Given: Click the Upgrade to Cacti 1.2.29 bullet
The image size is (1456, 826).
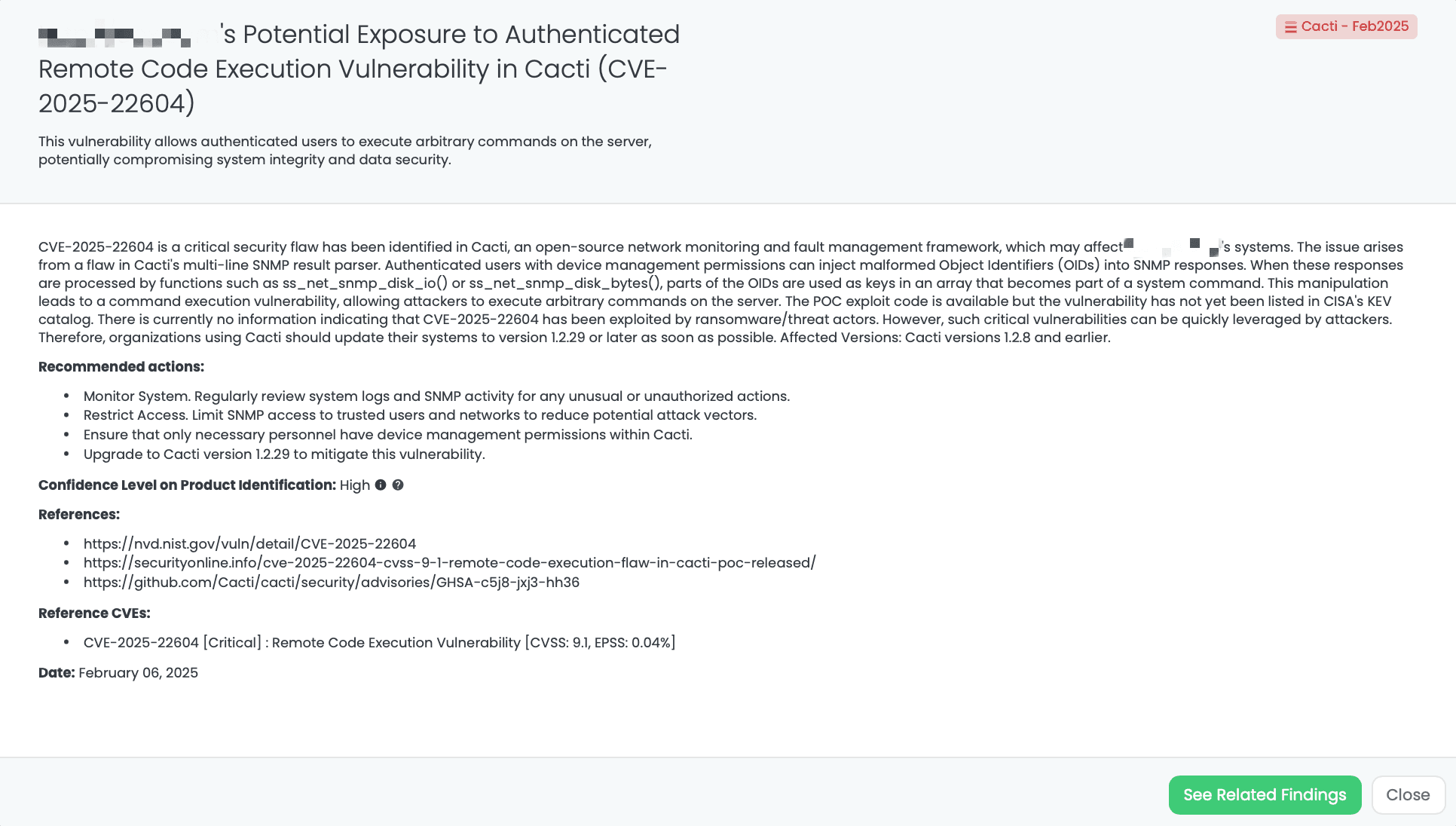Looking at the screenshot, I should coord(284,454).
